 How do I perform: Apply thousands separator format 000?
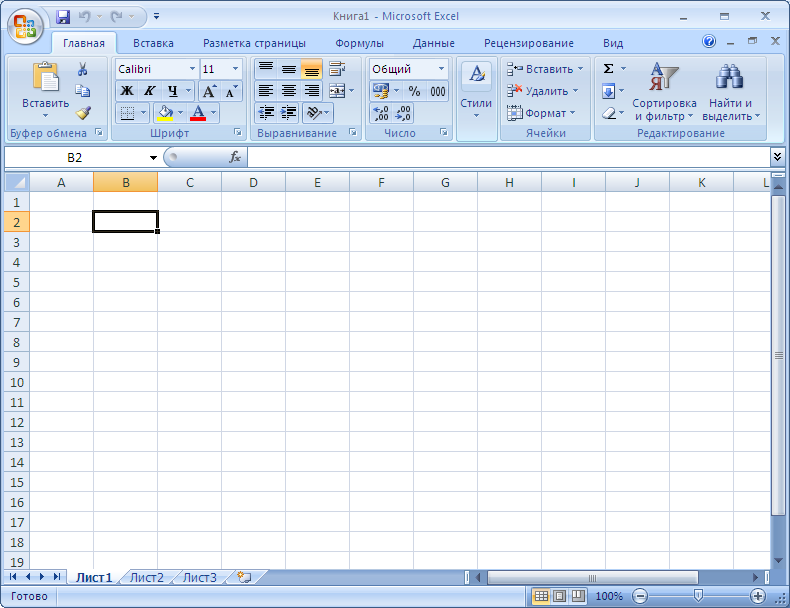[437, 91]
